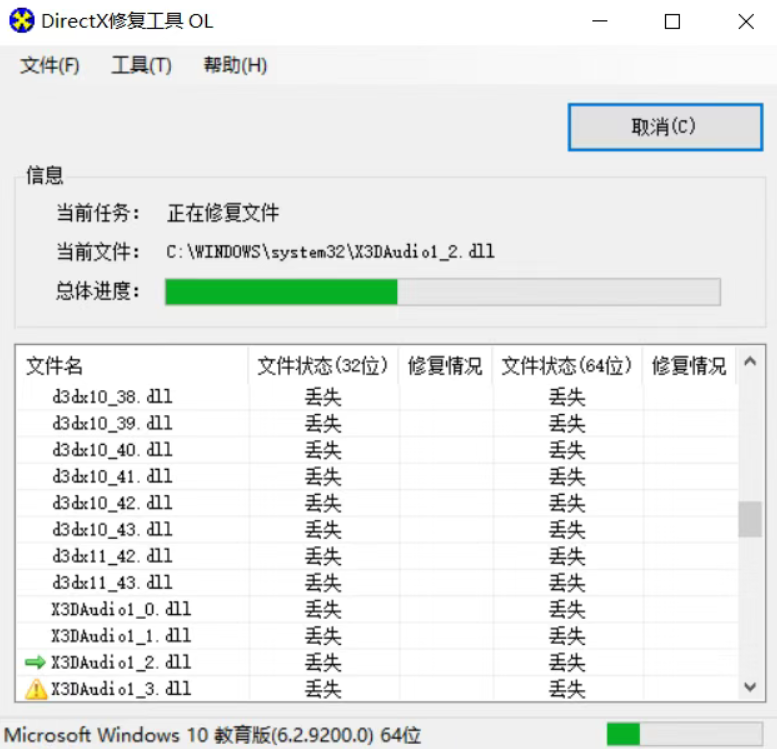Select the d3dx11_42.dll row
The width and height of the screenshot is (777, 749).
(378, 556)
